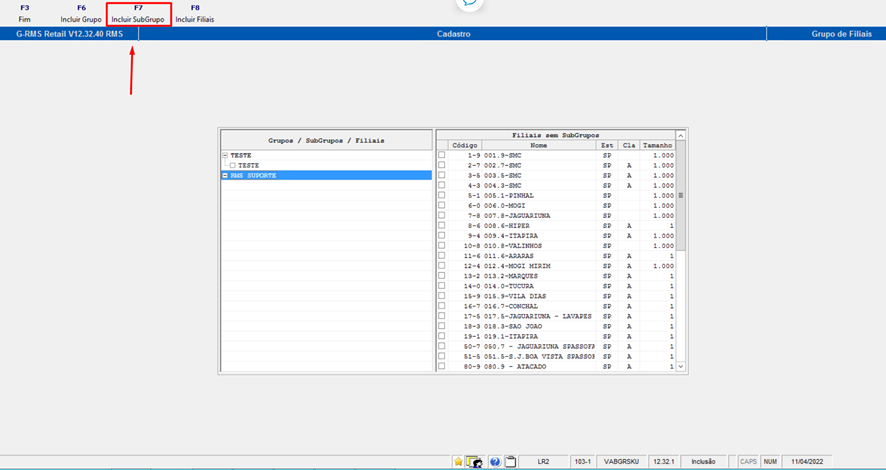The height and width of the screenshot is (470, 886).
Task: Click the LR2 status bar field
Action: [x=543, y=462]
